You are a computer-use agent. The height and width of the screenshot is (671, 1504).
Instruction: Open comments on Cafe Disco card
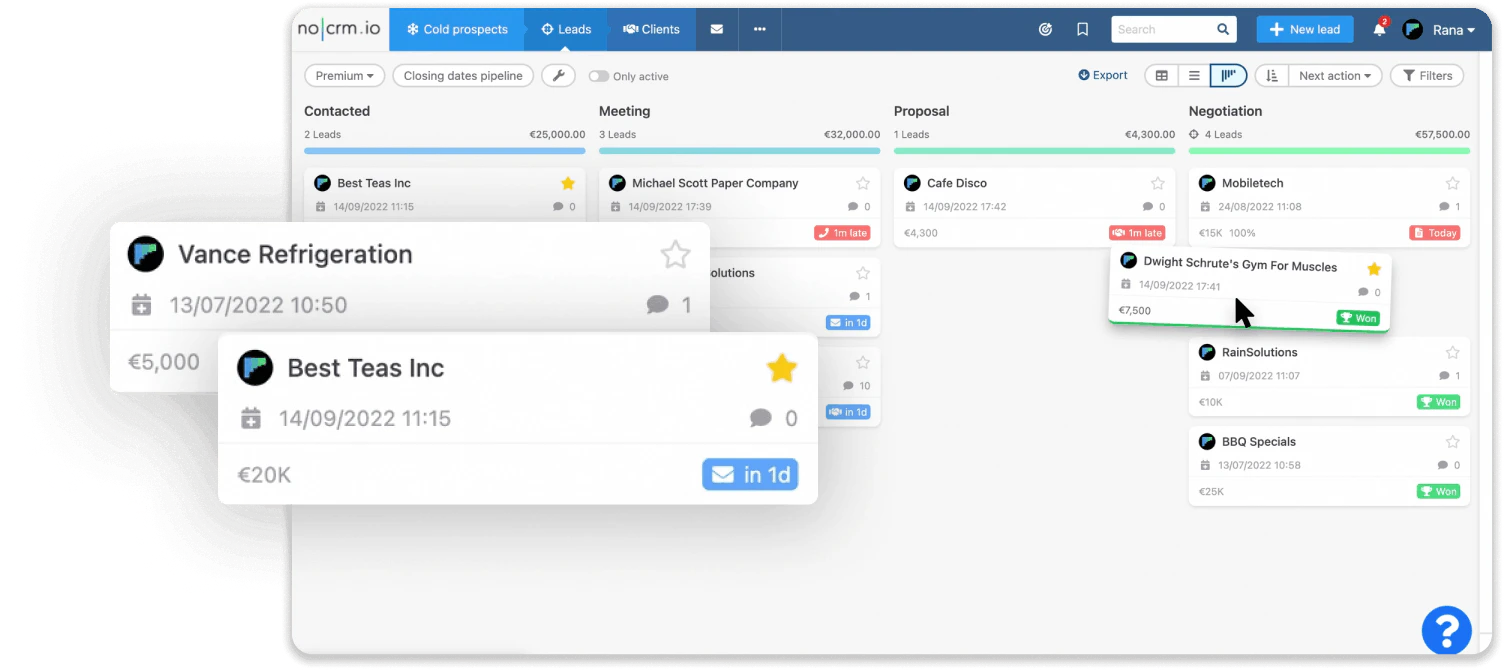click(x=1154, y=207)
